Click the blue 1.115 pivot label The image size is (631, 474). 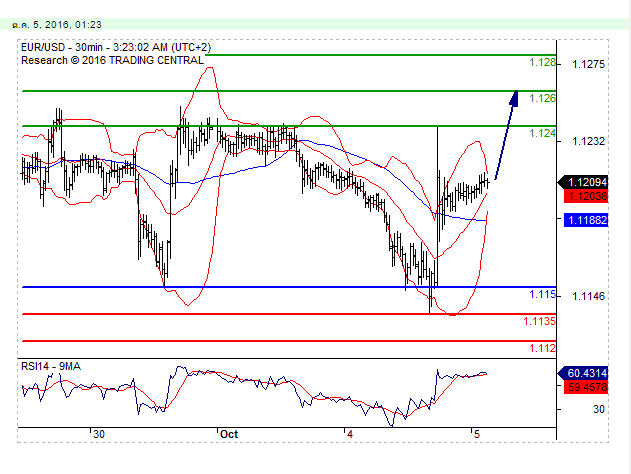542,295
